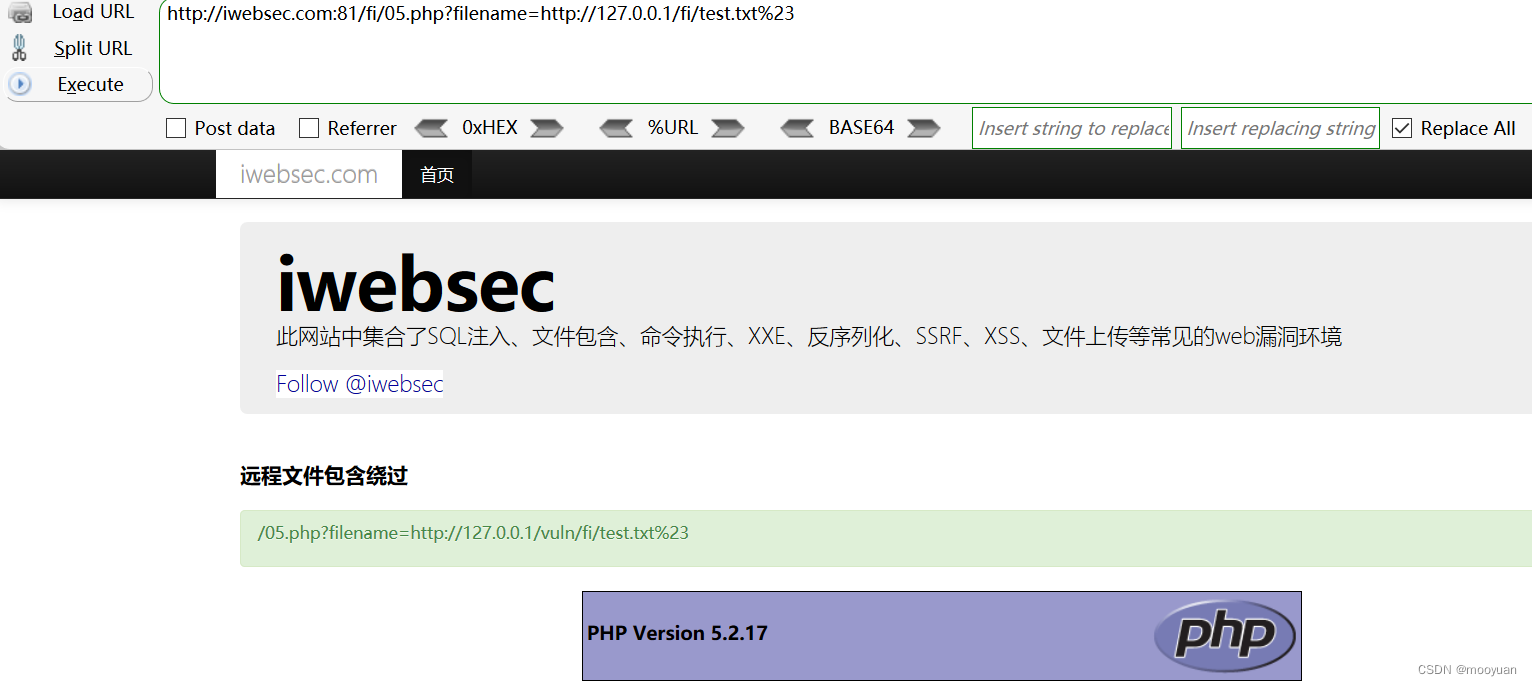
Task: Click left arrow beside 0xHEX
Action: tap(432, 128)
